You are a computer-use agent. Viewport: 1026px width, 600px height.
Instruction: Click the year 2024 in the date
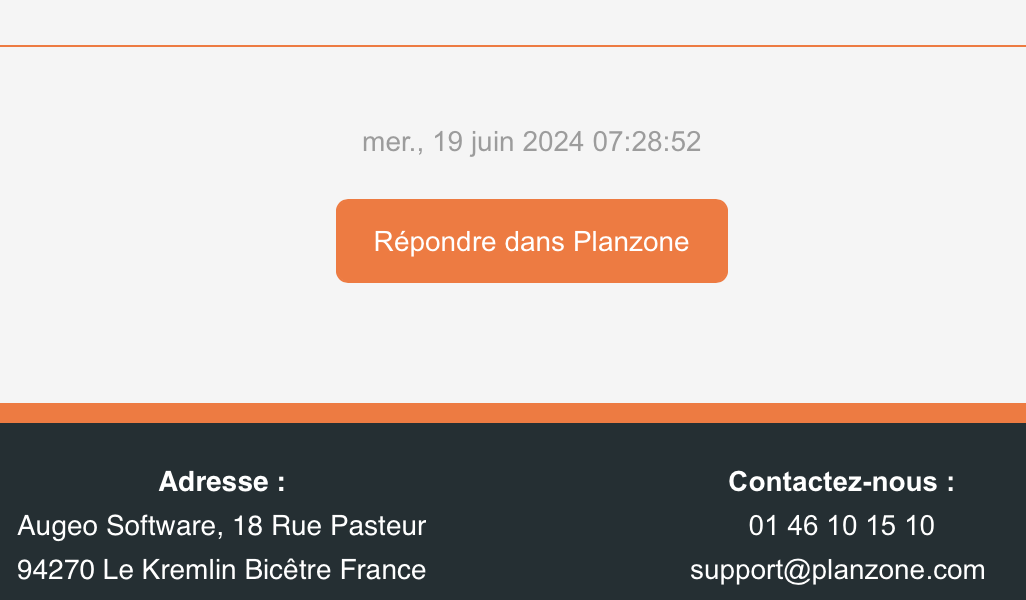coord(553,142)
